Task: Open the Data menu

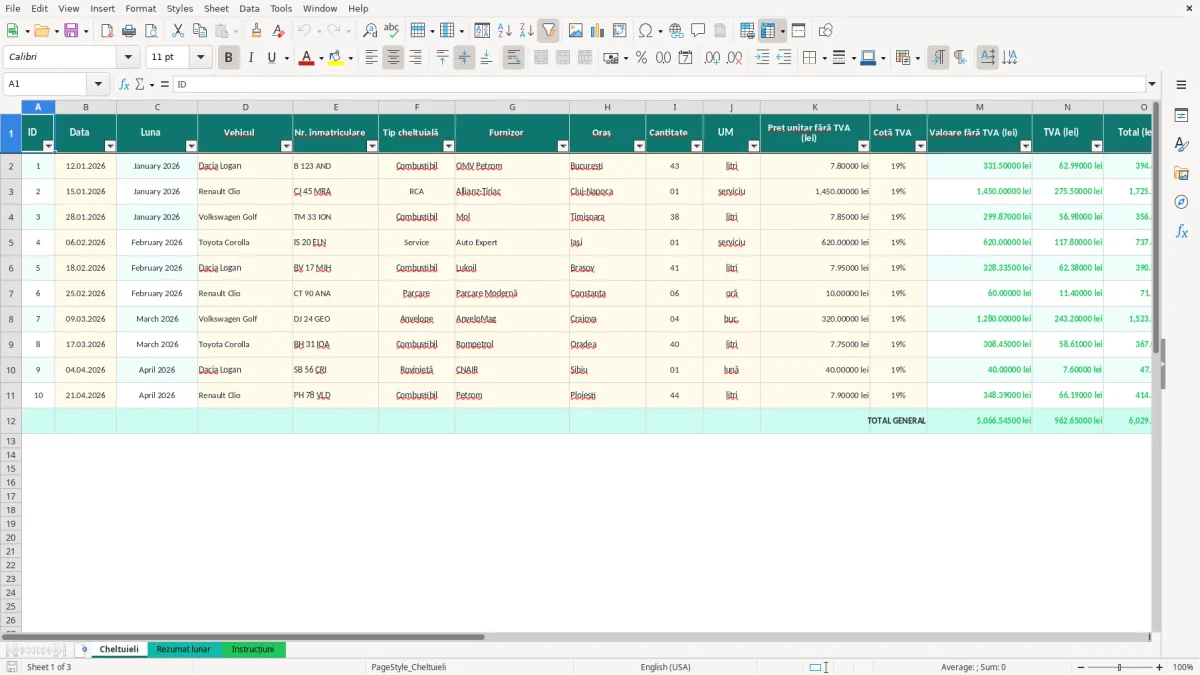Action: coord(249,8)
